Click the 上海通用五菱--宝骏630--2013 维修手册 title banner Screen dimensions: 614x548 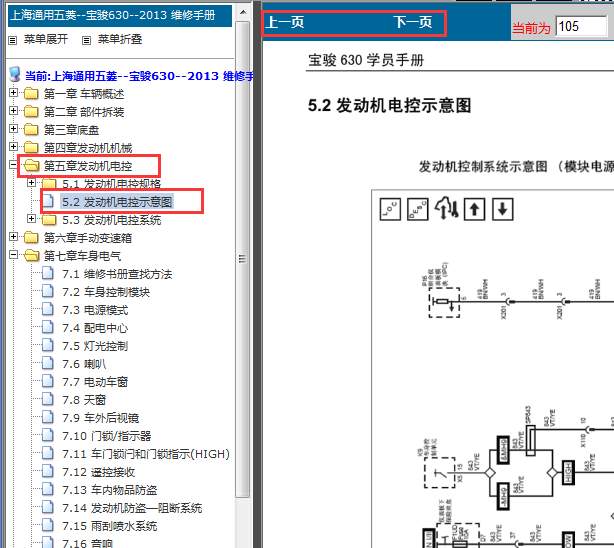(x=120, y=16)
